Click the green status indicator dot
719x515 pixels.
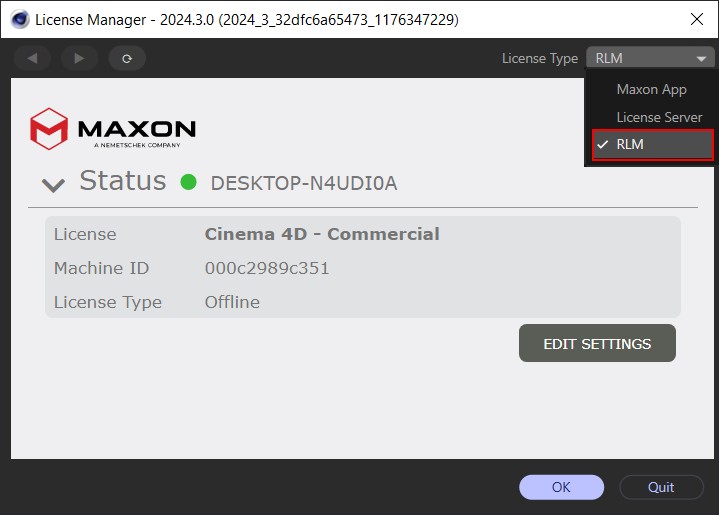pos(188,182)
